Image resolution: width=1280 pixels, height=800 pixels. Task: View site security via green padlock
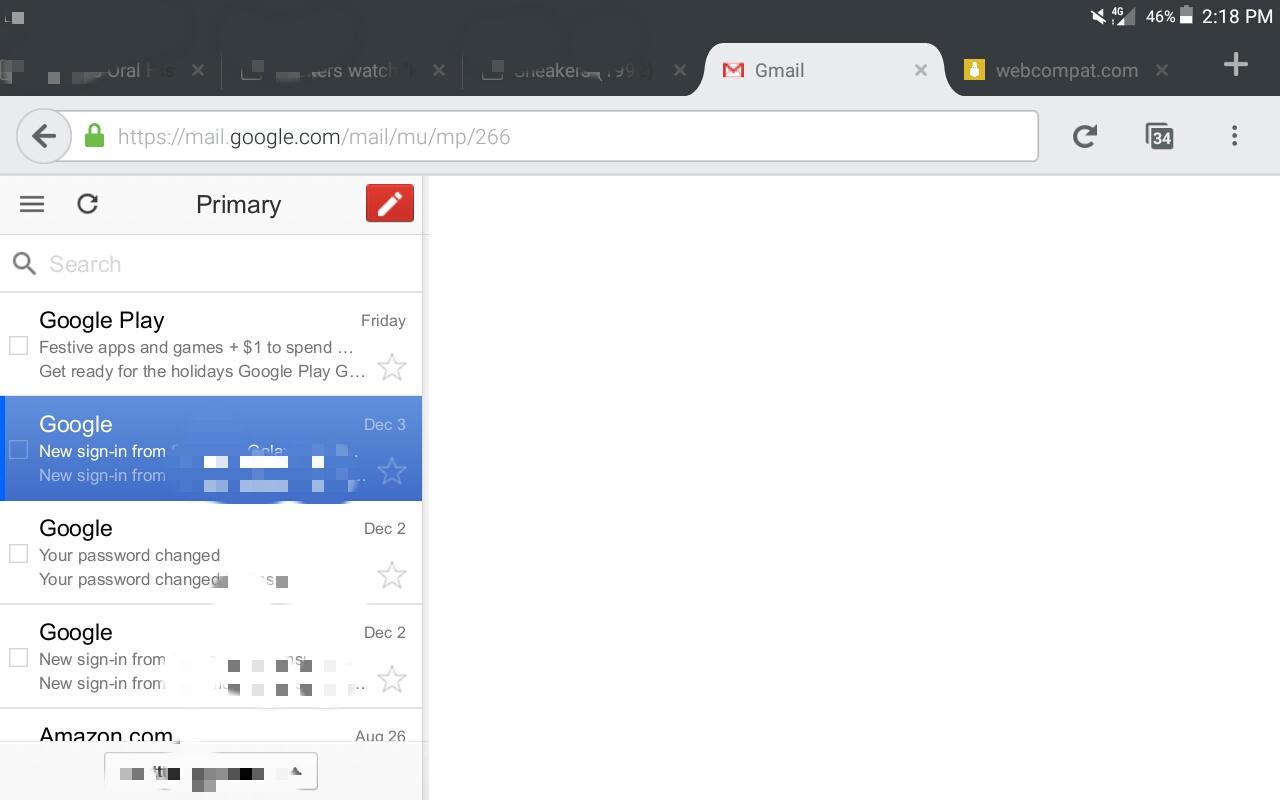pos(95,136)
